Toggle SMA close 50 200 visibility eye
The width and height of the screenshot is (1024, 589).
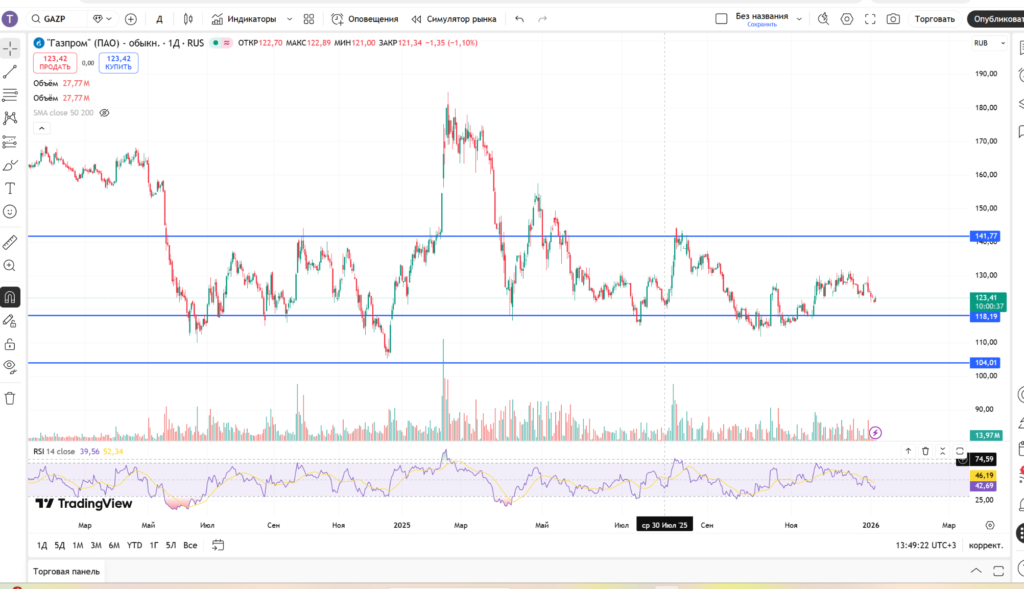click(x=104, y=113)
